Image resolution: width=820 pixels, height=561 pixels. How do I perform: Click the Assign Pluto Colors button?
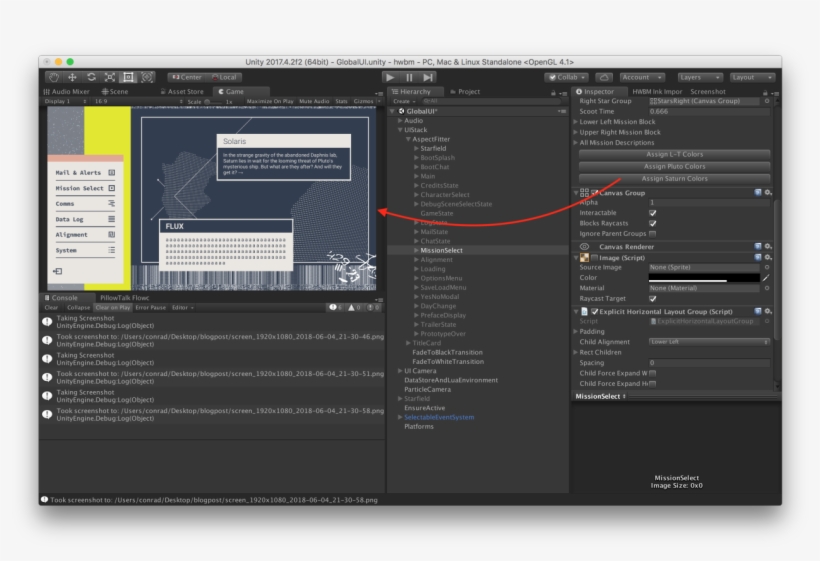click(674, 166)
